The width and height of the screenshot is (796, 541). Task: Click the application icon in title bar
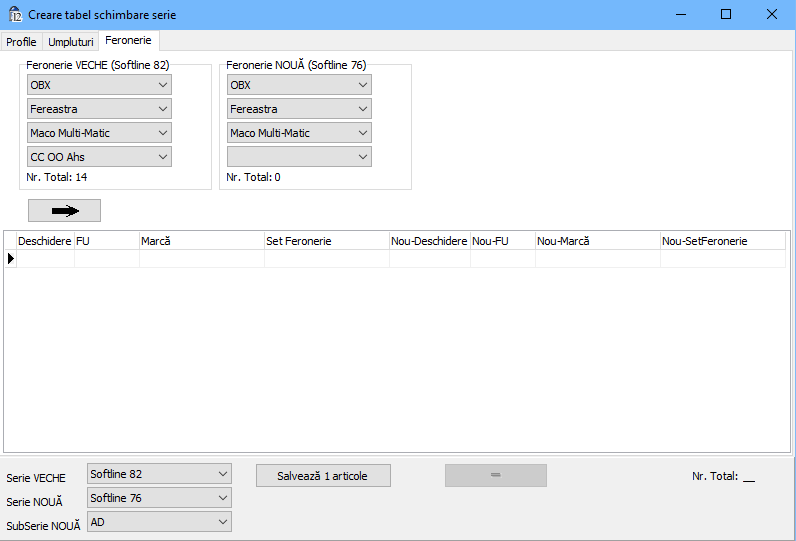pos(15,15)
